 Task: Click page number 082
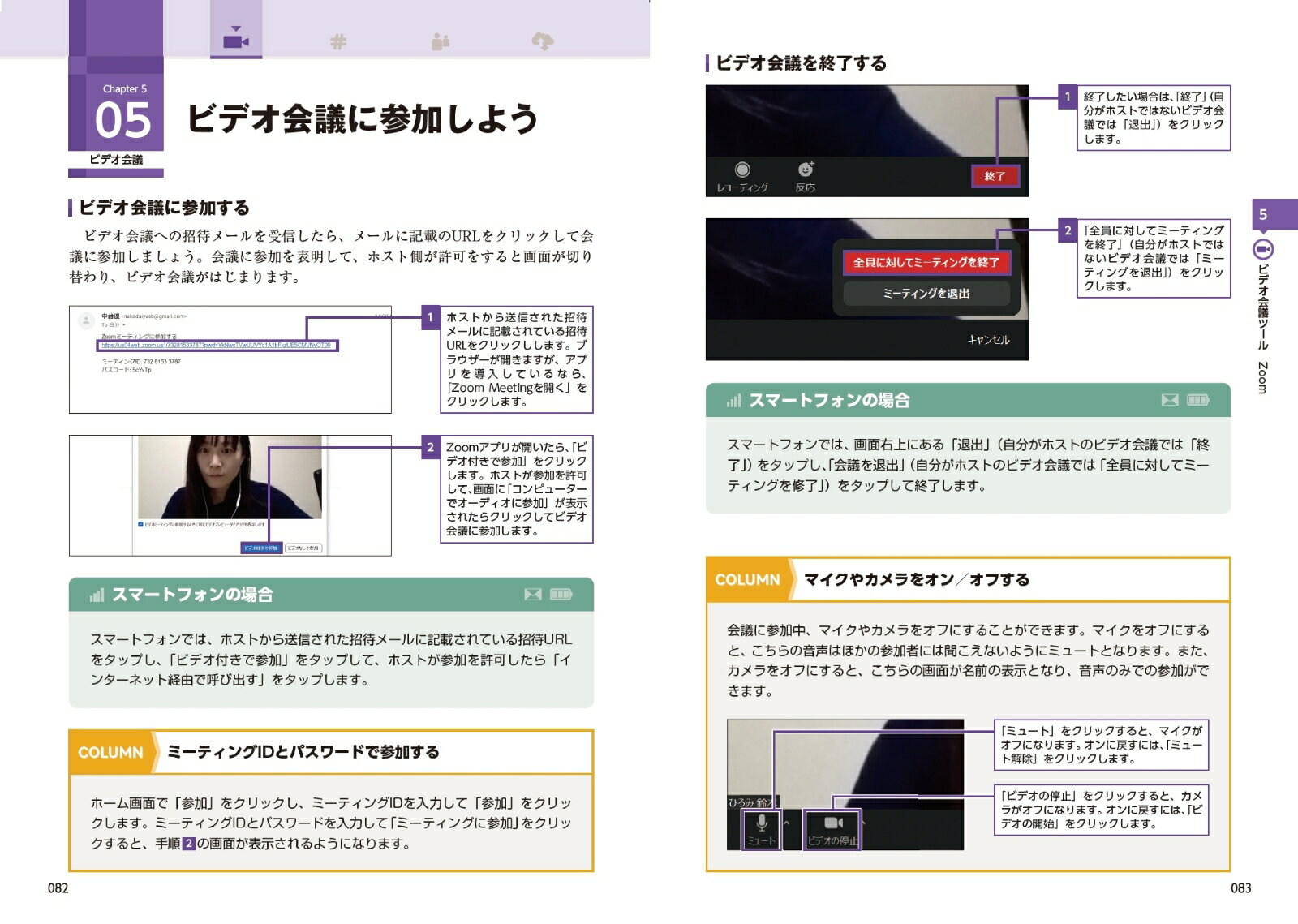pyautogui.click(x=58, y=888)
